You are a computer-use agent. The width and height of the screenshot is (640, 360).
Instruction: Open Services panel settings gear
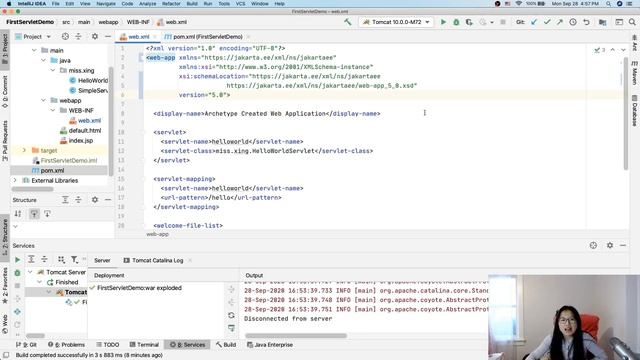[x=610, y=245]
